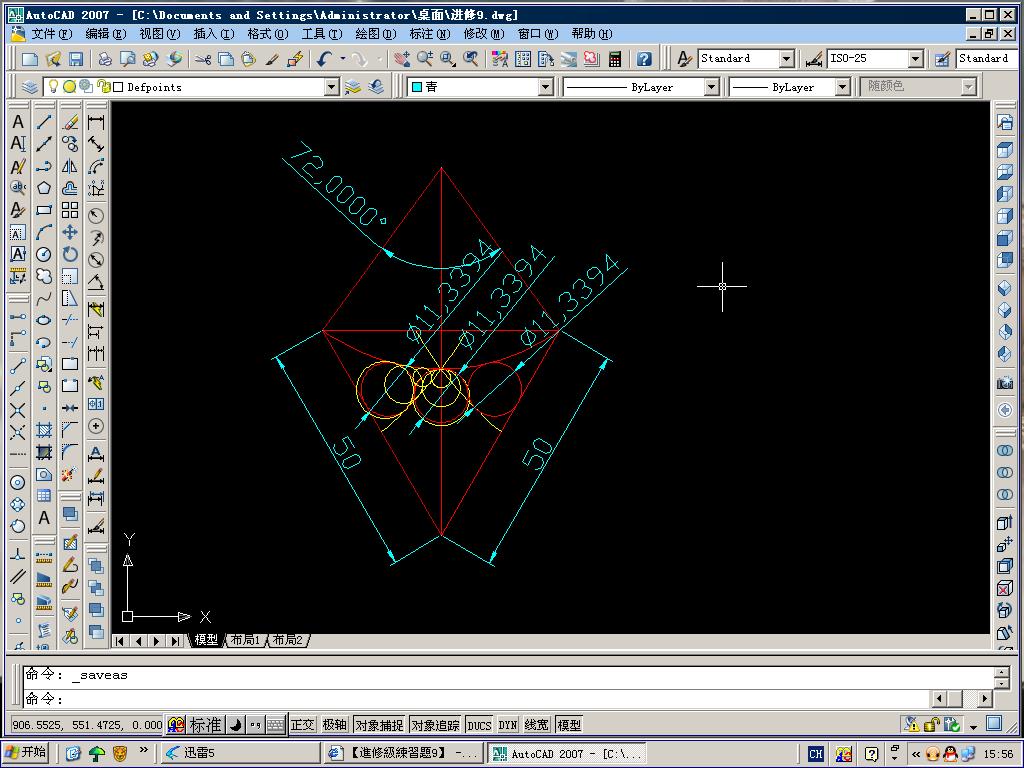
Task: Click the Save file icon
Action: click(76, 59)
